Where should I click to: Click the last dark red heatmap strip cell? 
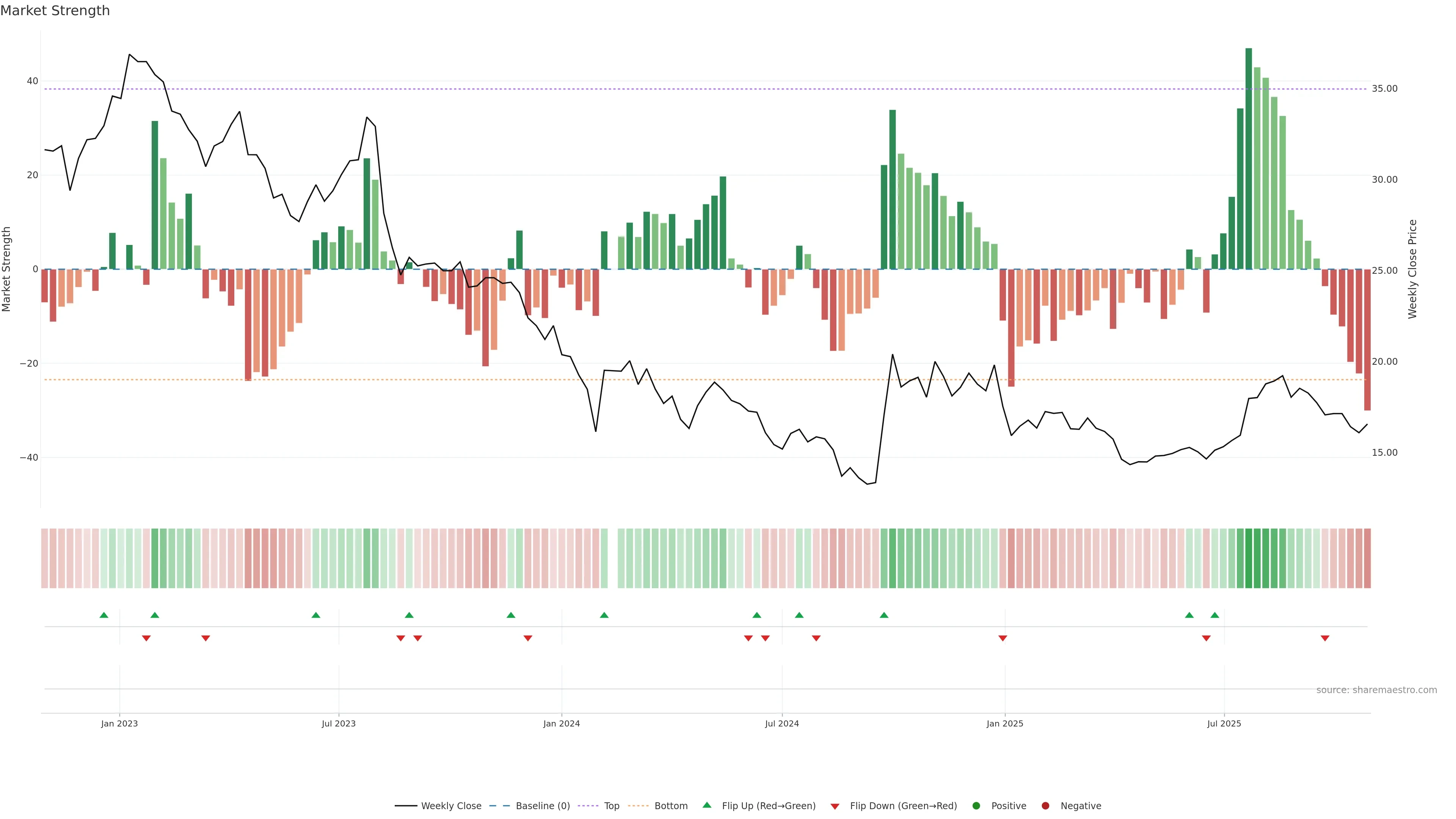pyautogui.click(x=1367, y=559)
